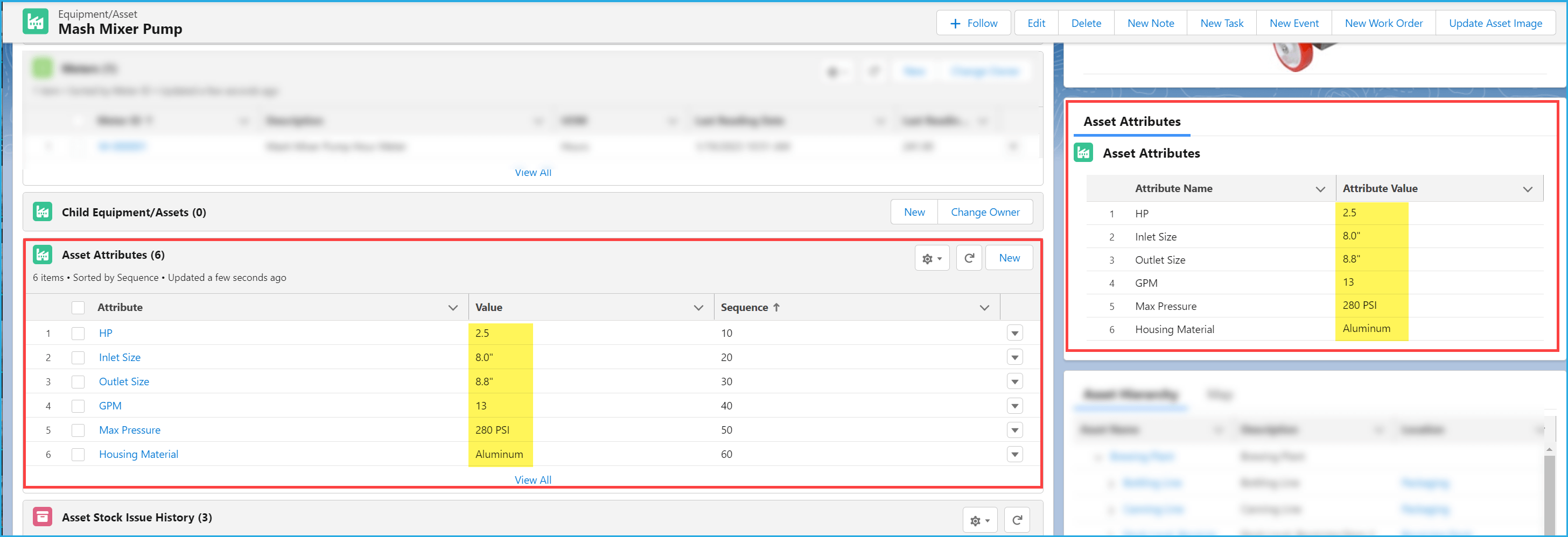Open the row action menu for Housing Material
The height and width of the screenshot is (537, 1568).
click(x=1014, y=454)
